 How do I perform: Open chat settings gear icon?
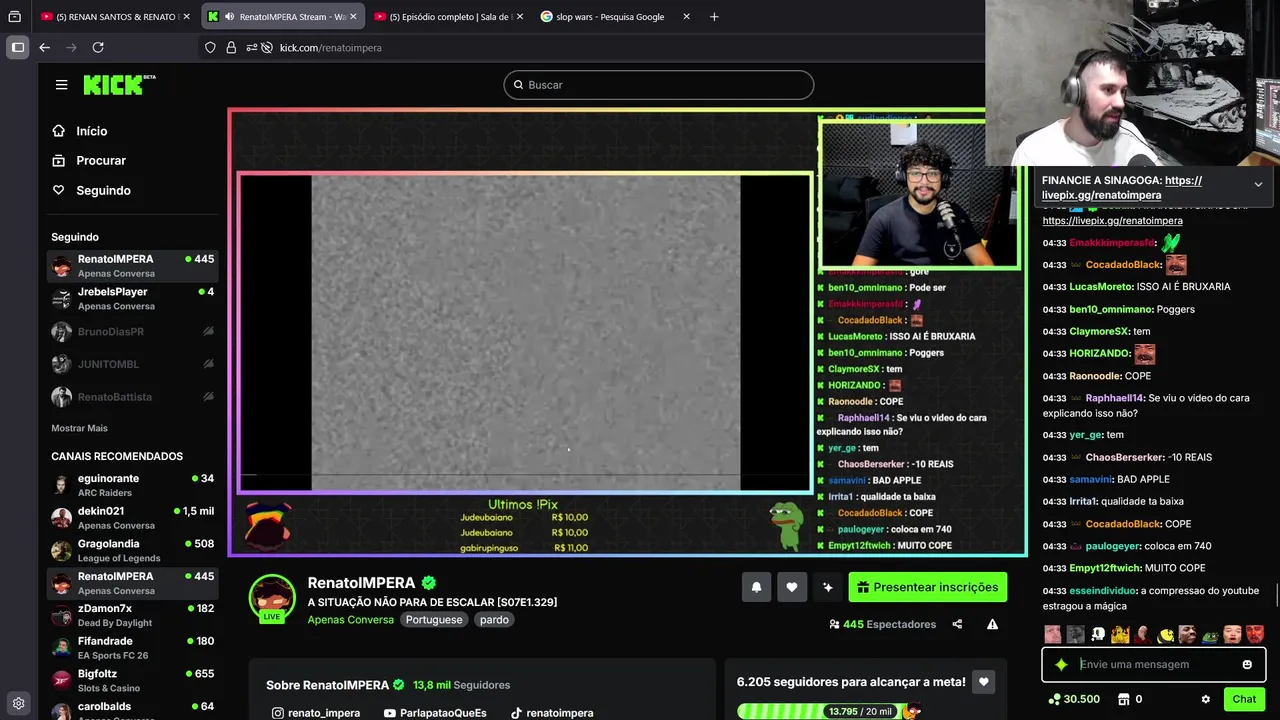click(1205, 699)
